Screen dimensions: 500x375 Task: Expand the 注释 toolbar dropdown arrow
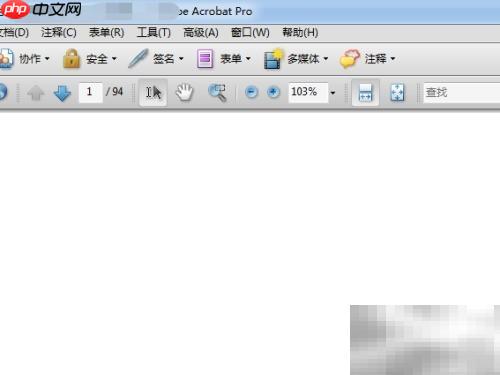[x=393, y=59]
